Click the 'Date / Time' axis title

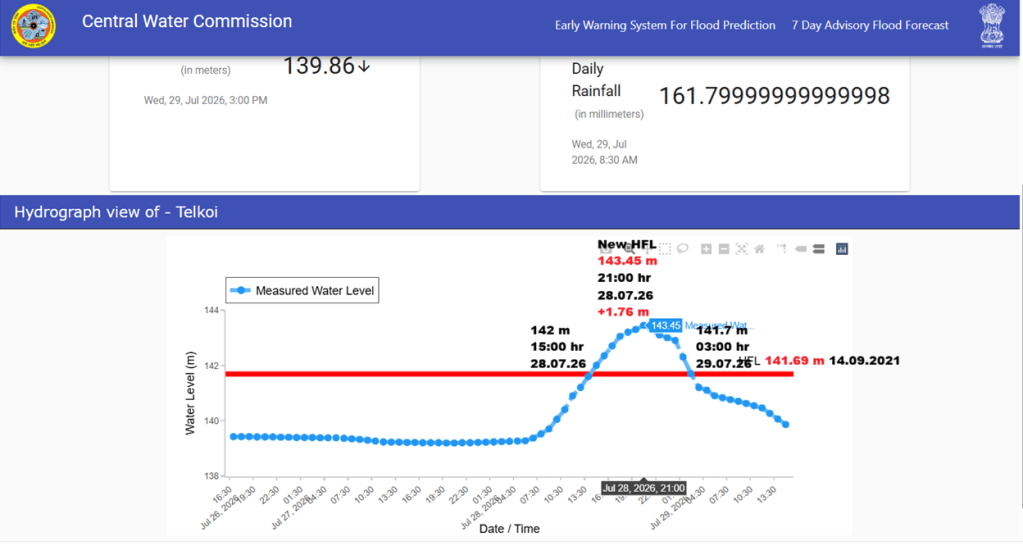coord(509,528)
